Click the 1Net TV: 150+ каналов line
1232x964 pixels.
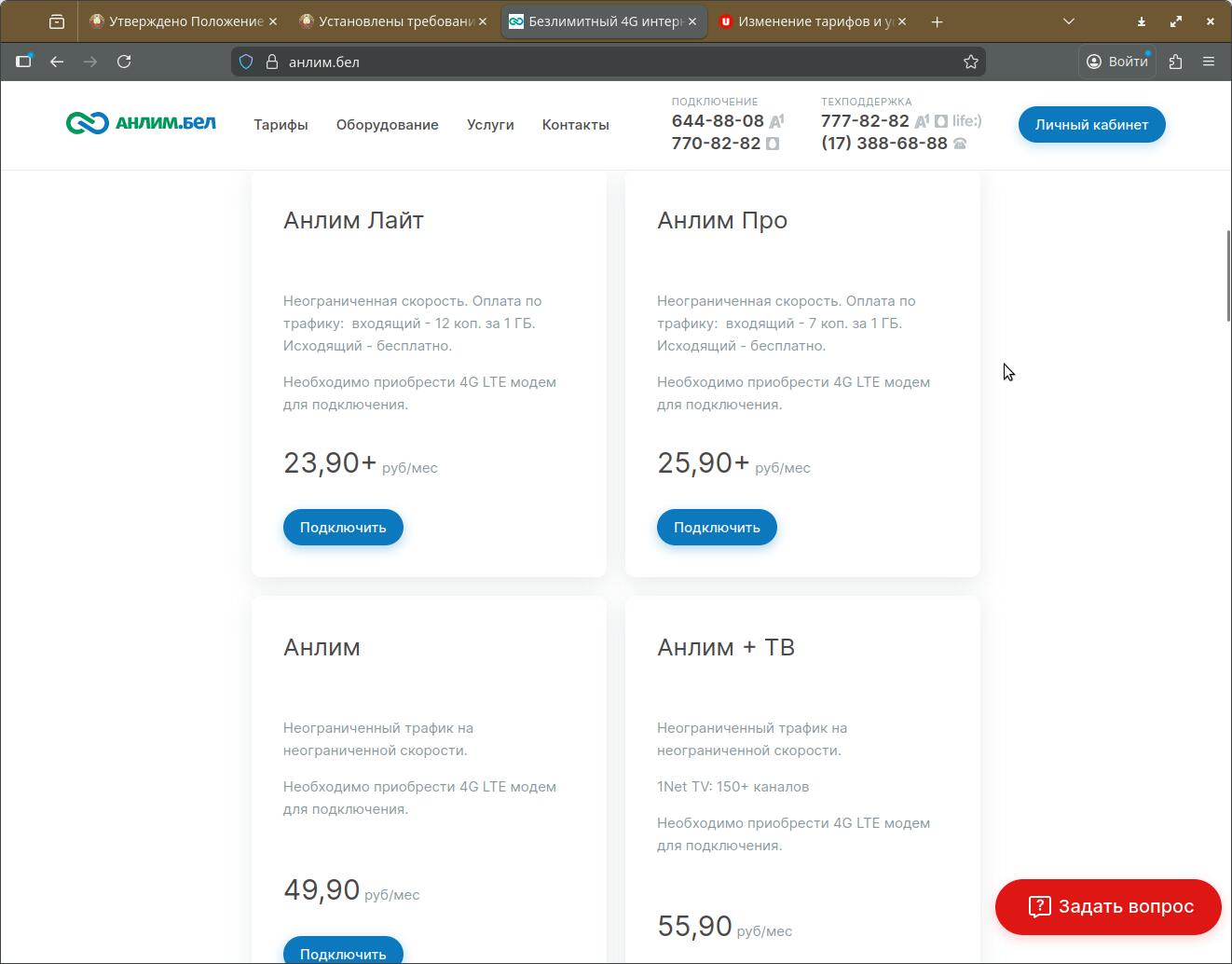[x=732, y=787]
